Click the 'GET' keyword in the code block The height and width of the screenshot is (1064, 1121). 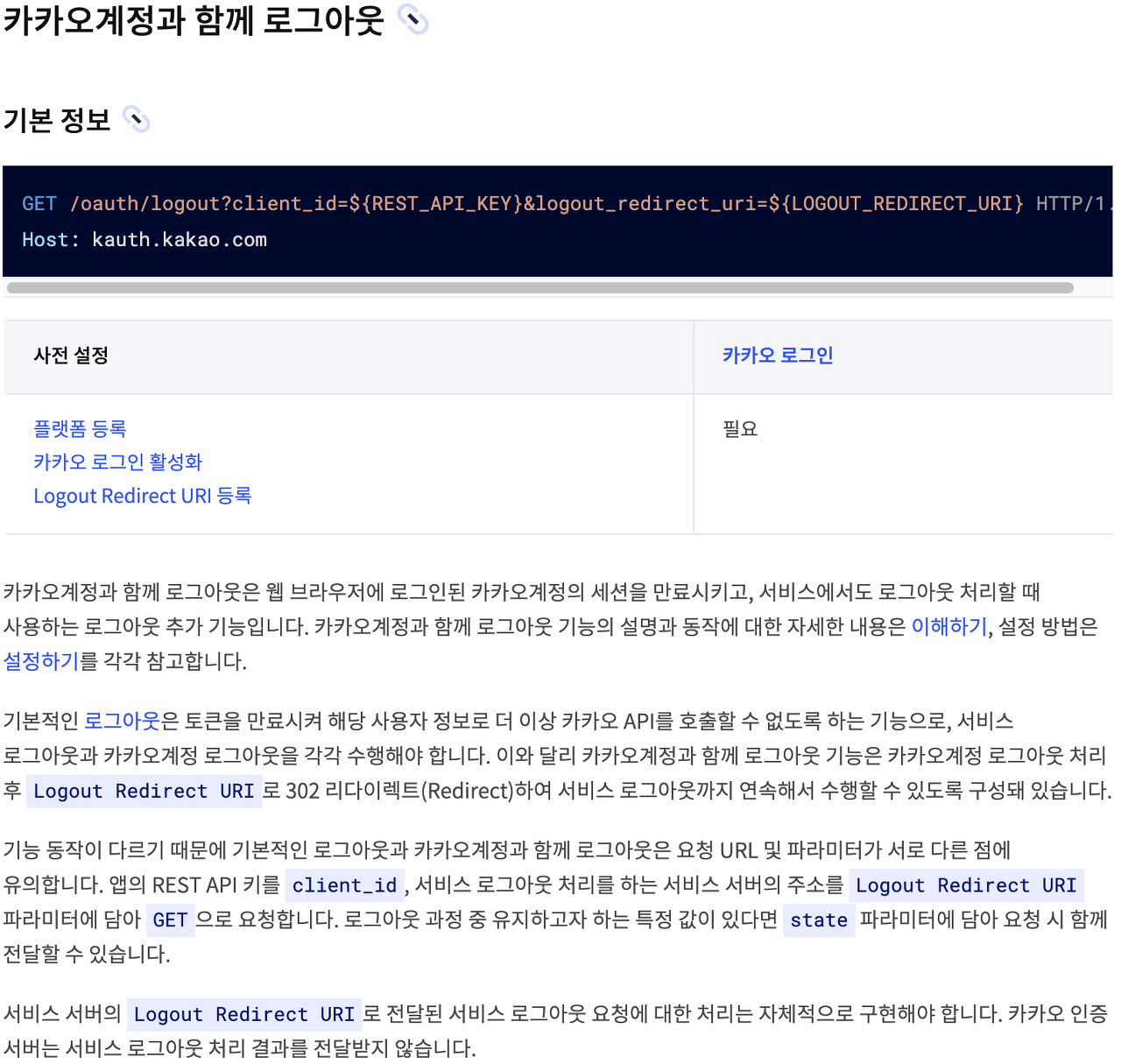[39, 204]
